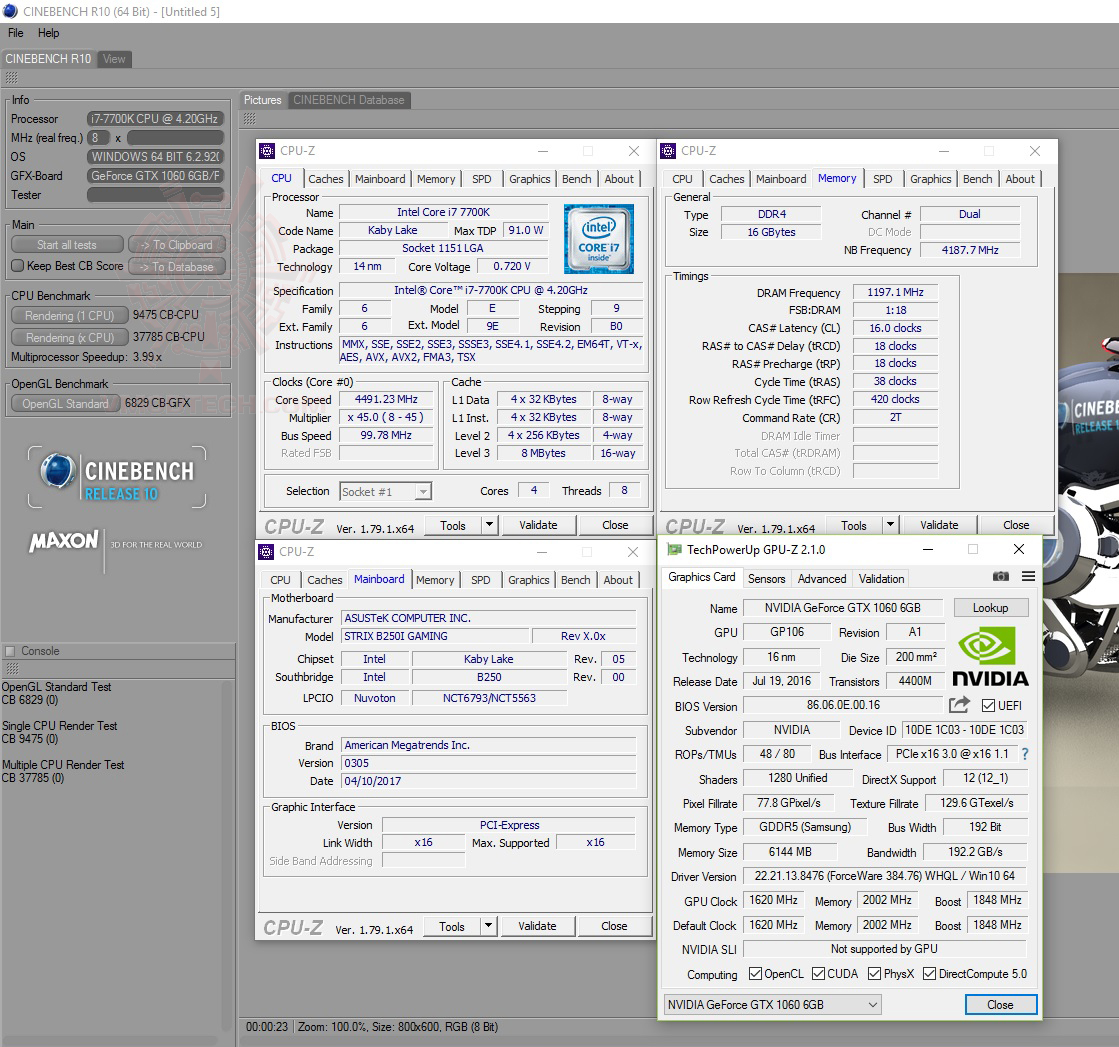This screenshot has width=1119, height=1047.
Task: Toggle the UEFI checkbox in GPU-Z
Action: pyautogui.click(x=986, y=705)
